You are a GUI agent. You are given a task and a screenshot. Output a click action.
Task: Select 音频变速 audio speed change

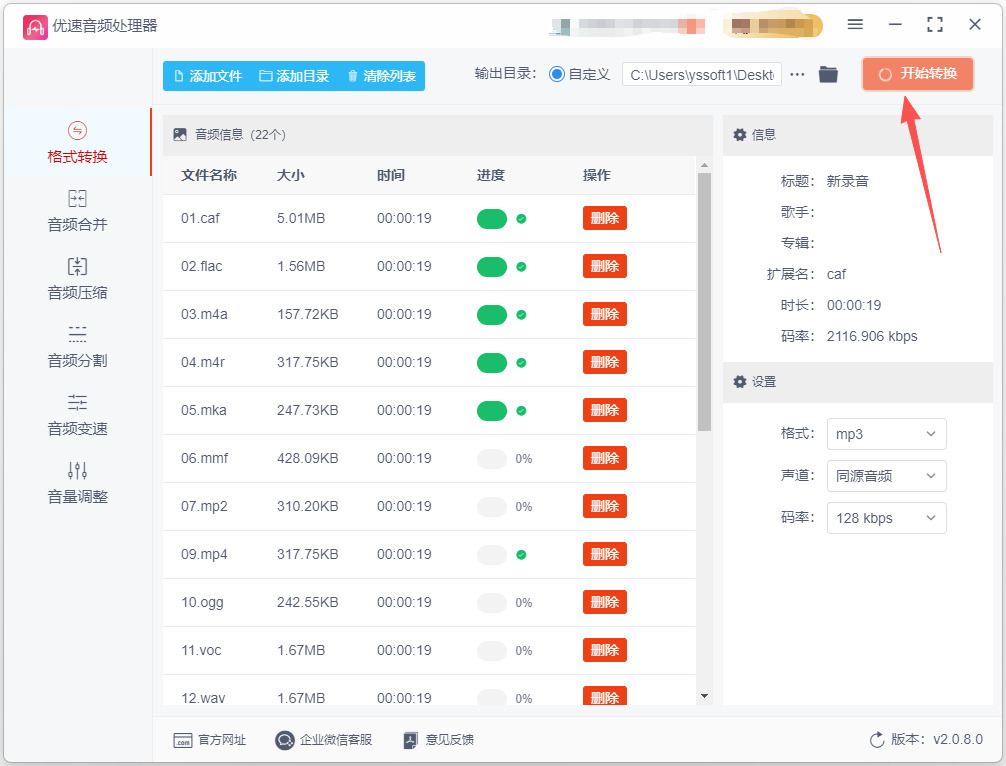[x=77, y=415]
